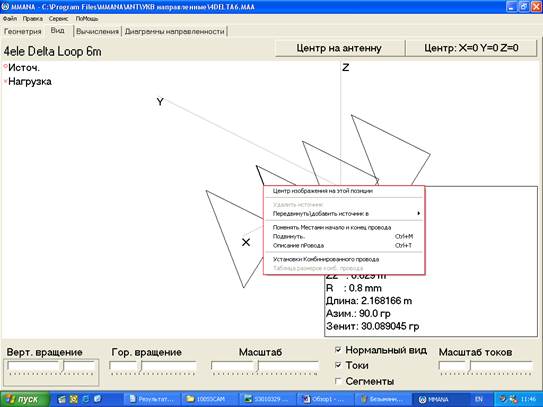543x407 pixels.
Task: Open the пуск Start menu
Action: pos(25,399)
